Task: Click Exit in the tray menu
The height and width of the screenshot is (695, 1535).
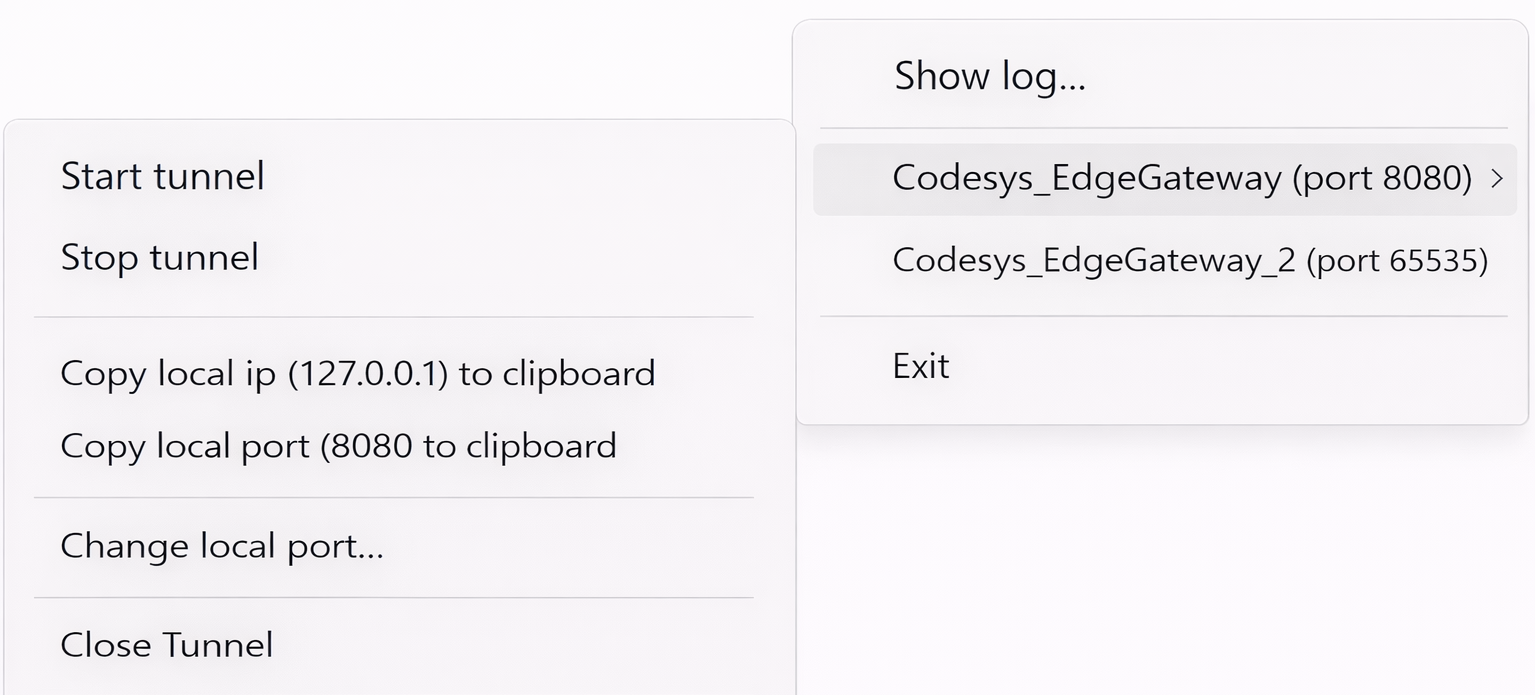Action: click(x=920, y=366)
